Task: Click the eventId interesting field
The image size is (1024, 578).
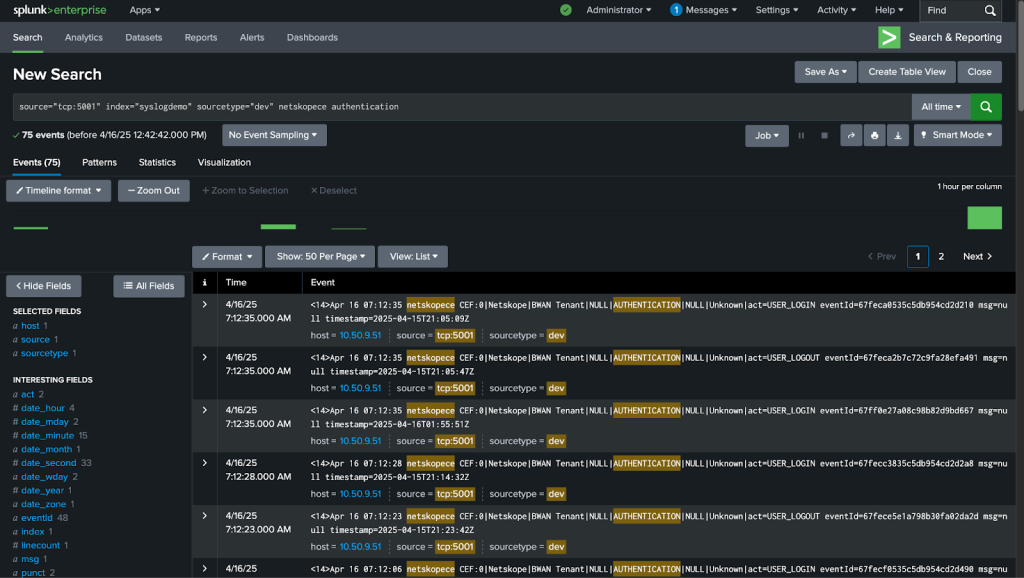Action: pyautogui.click(x=37, y=518)
